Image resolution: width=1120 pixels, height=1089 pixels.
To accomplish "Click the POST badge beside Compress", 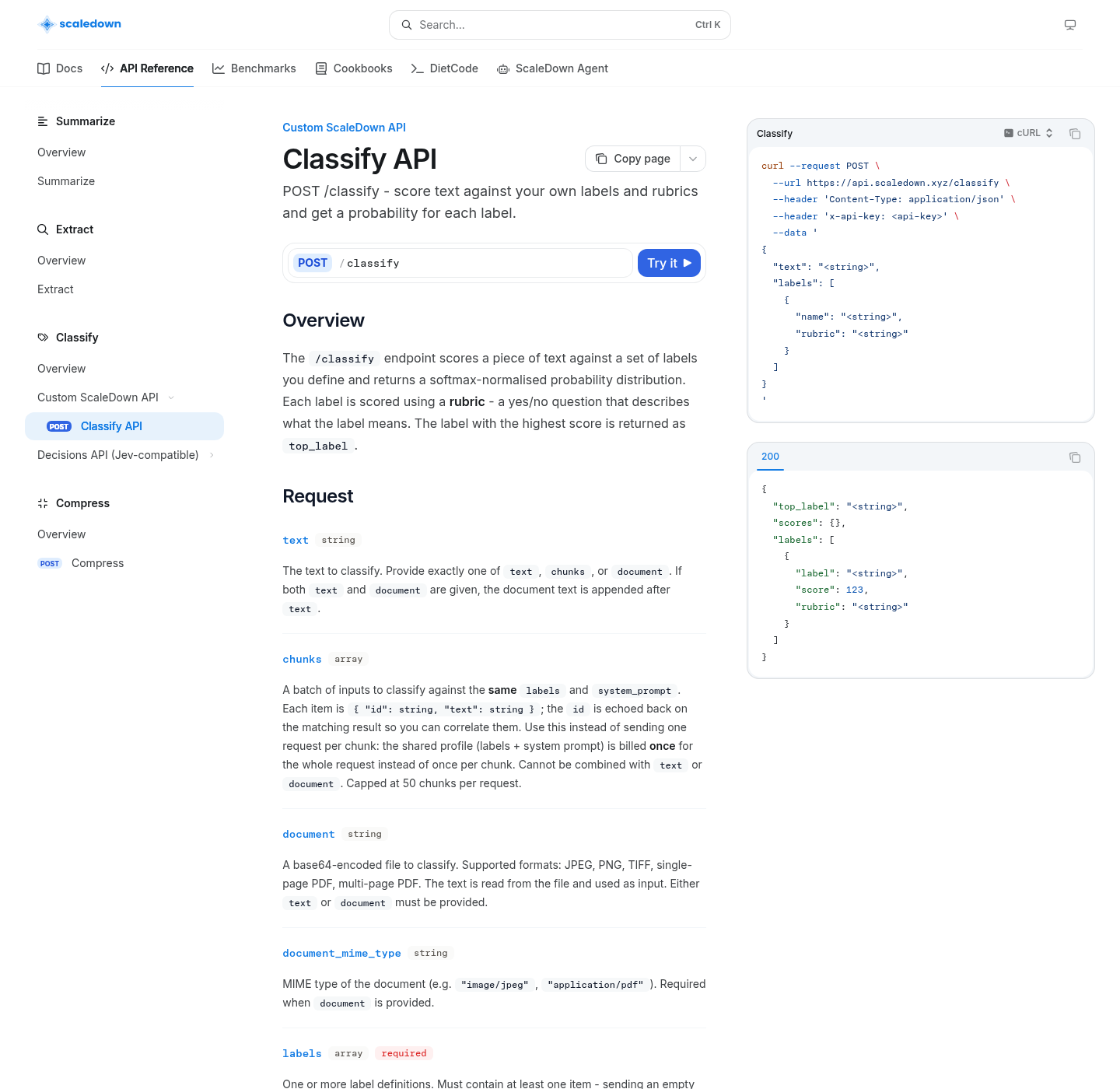I will pyautogui.click(x=50, y=563).
